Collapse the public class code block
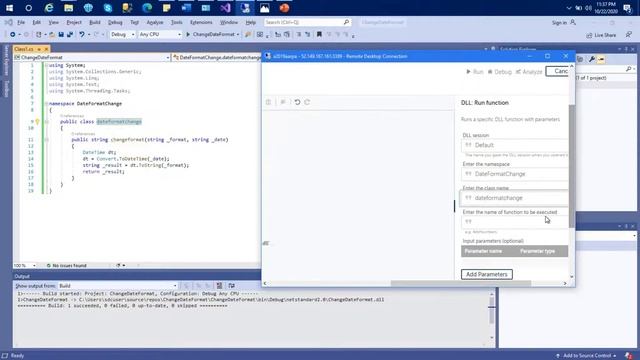Viewport: 640px width, 360px height. 47,122
